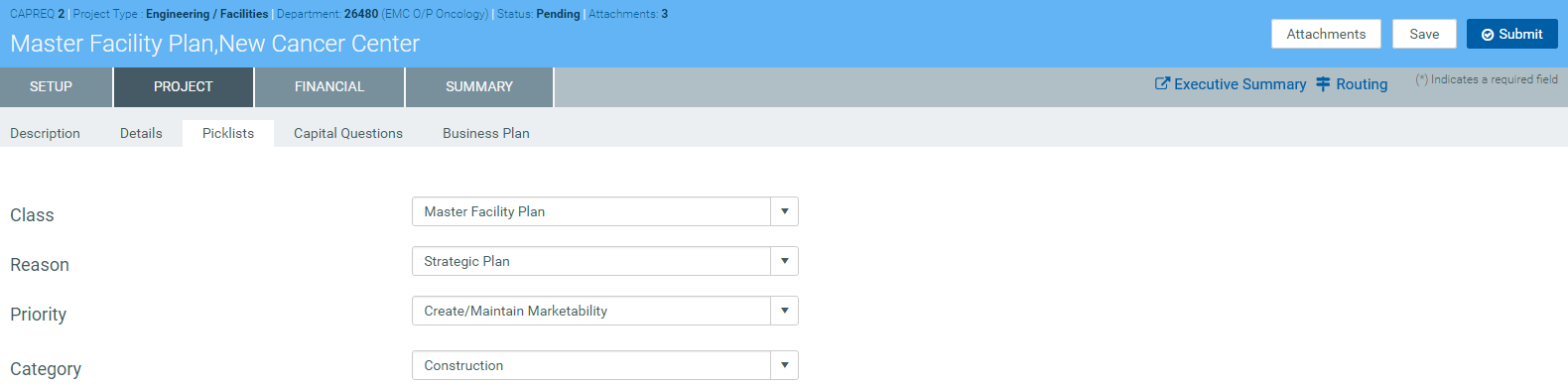Expand the Priority dropdown arrow

[784, 311]
